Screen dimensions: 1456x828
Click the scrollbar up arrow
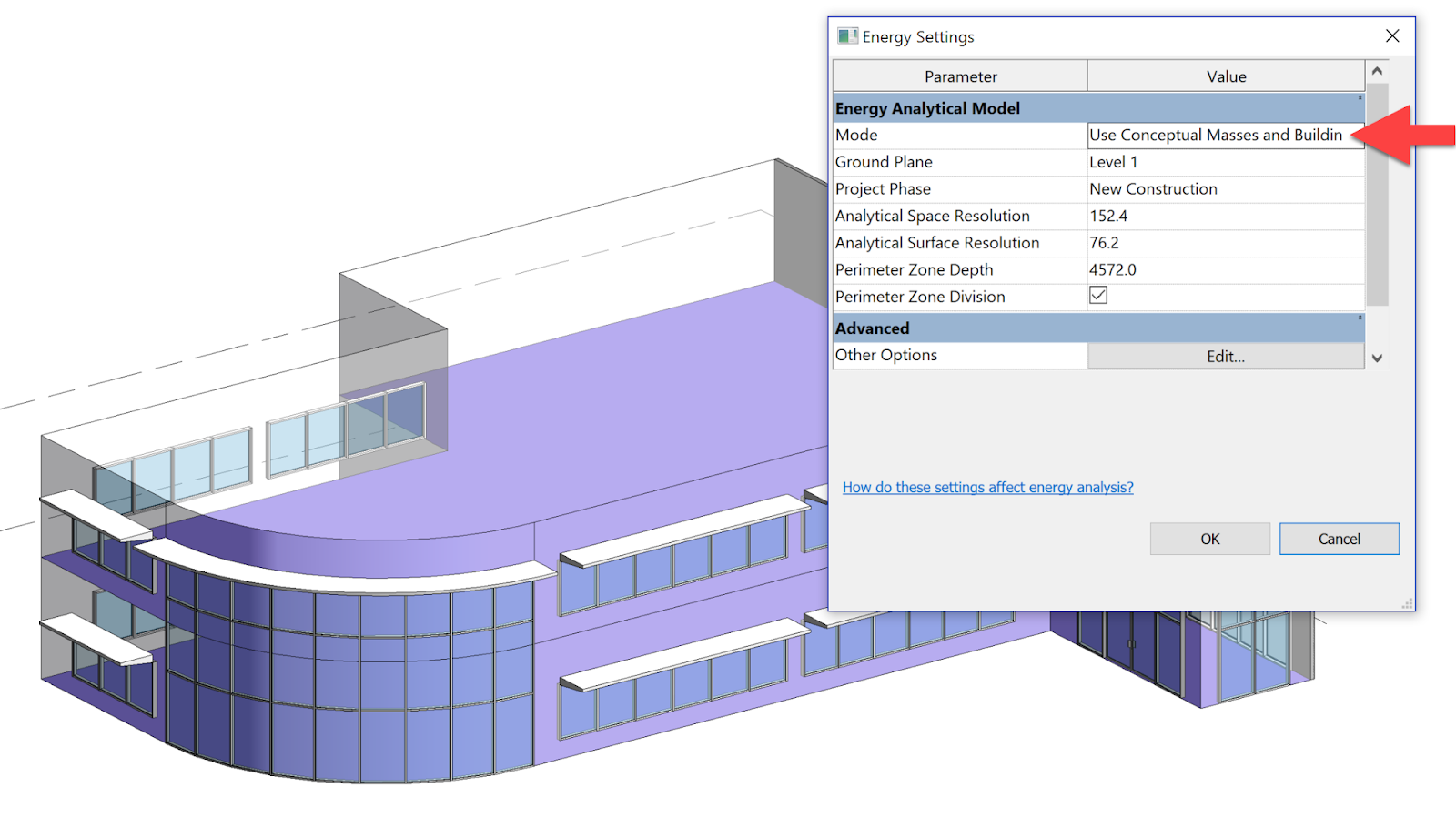pyautogui.click(x=1377, y=71)
